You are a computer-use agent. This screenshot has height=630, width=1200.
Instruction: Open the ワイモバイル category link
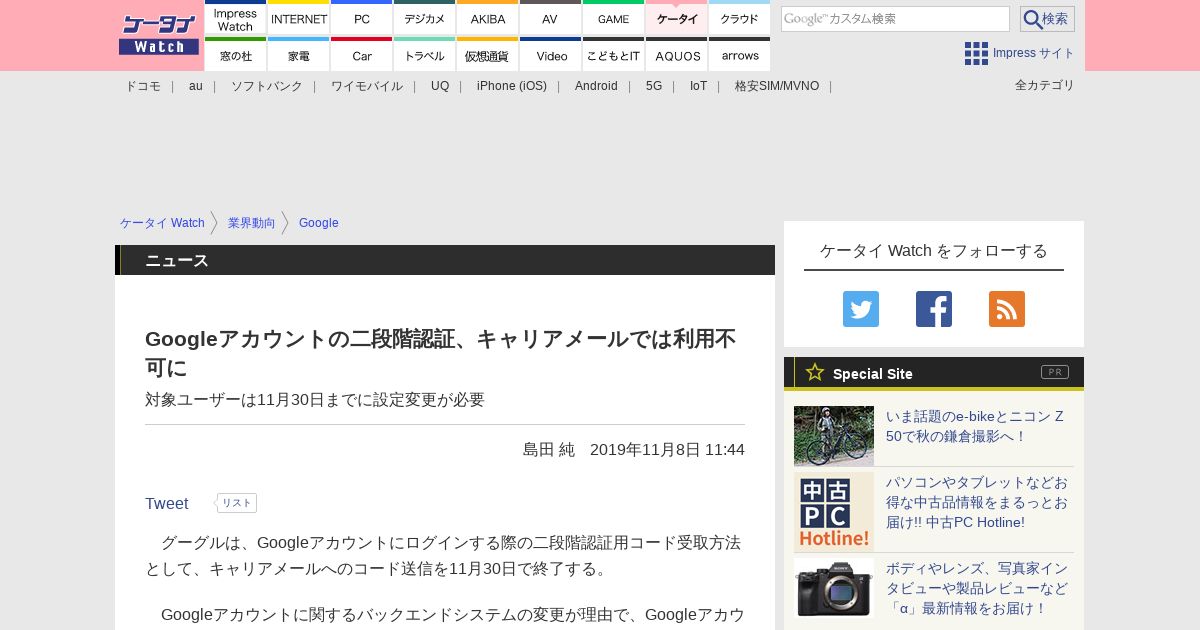[367, 86]
